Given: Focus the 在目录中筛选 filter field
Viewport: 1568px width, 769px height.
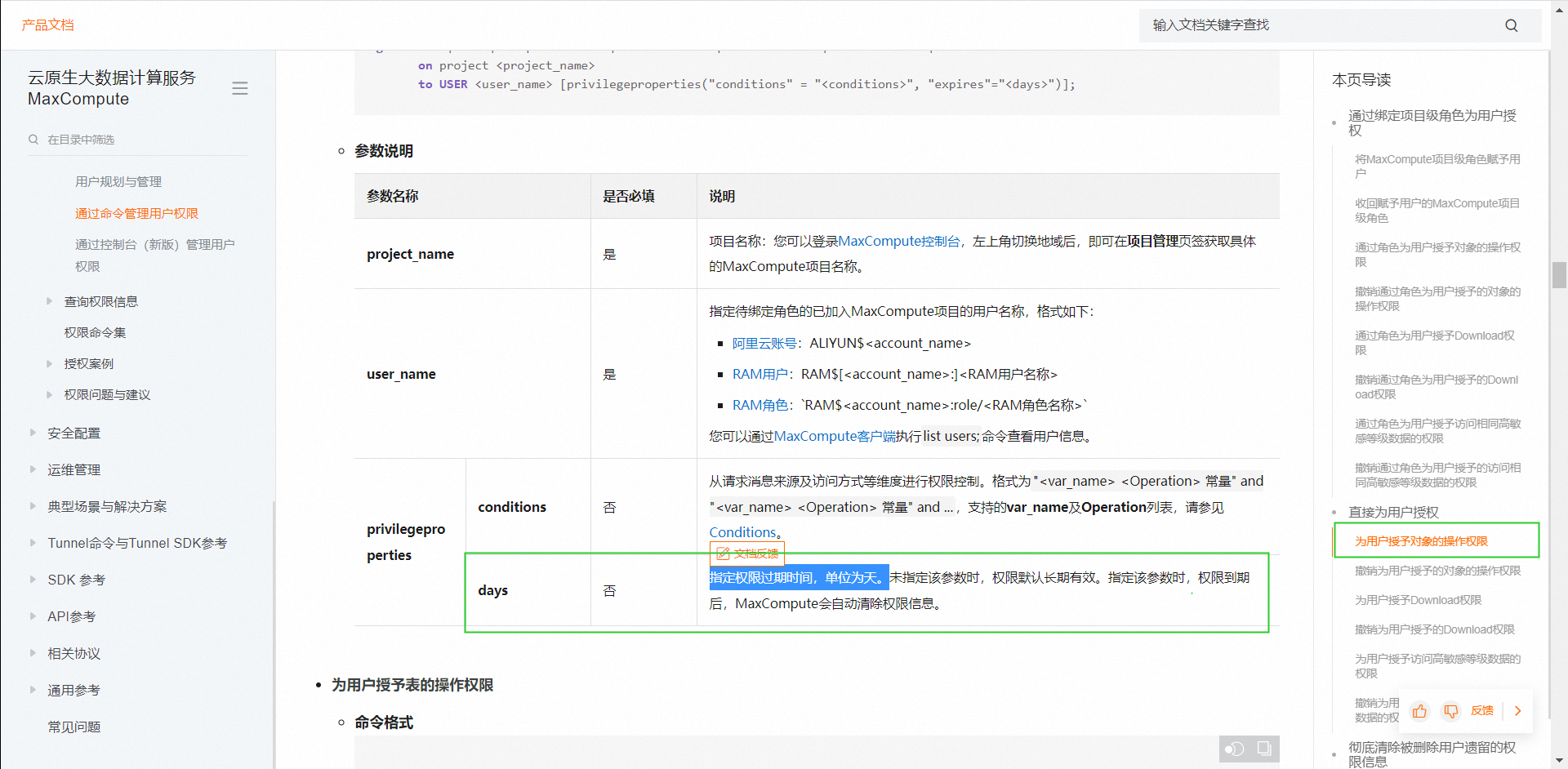Looking at the screenshot, I should pos(137,140).
